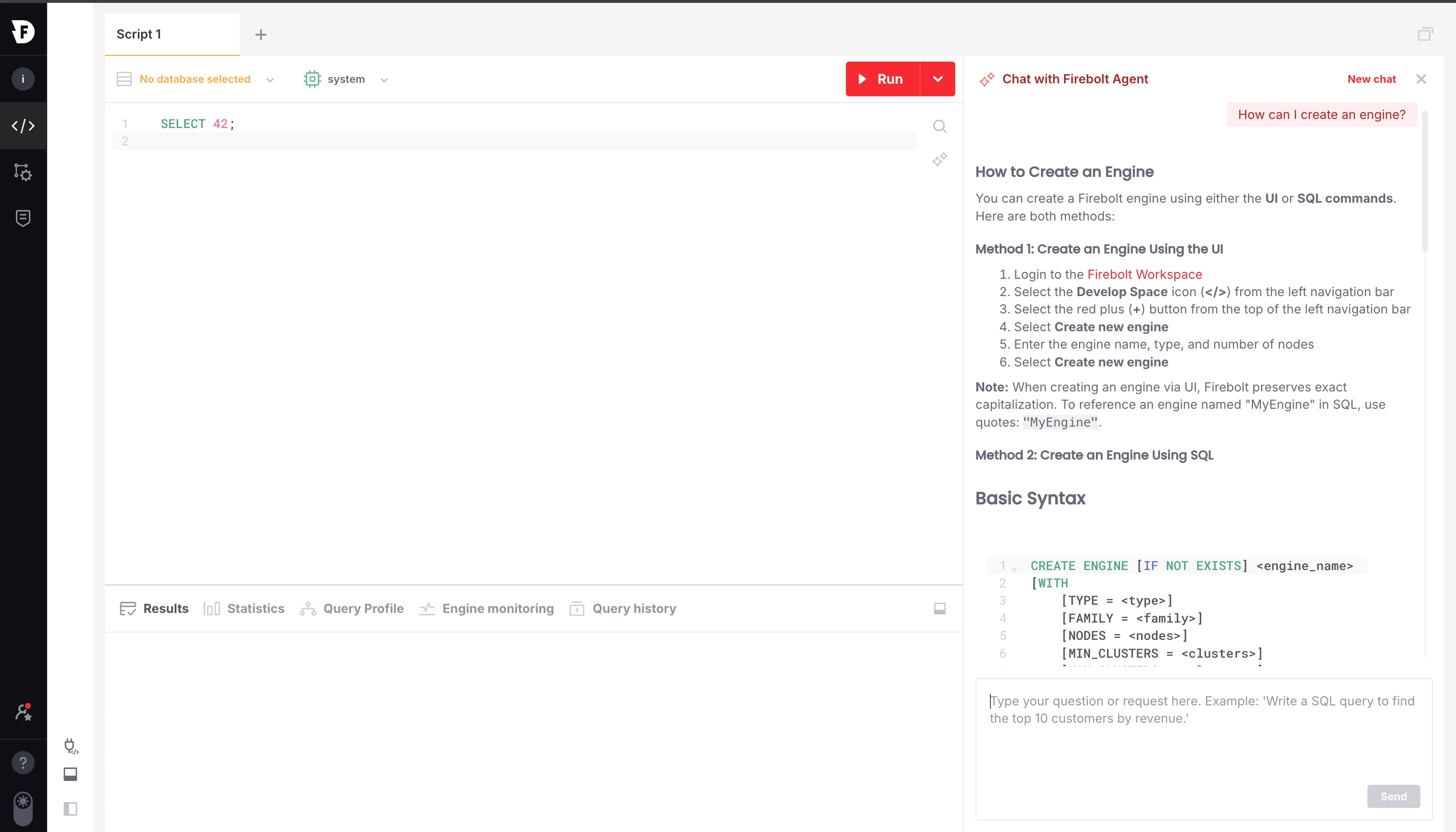Open the help question mark icon
This screenshot has width=1456, height=832.
(23, 762)
